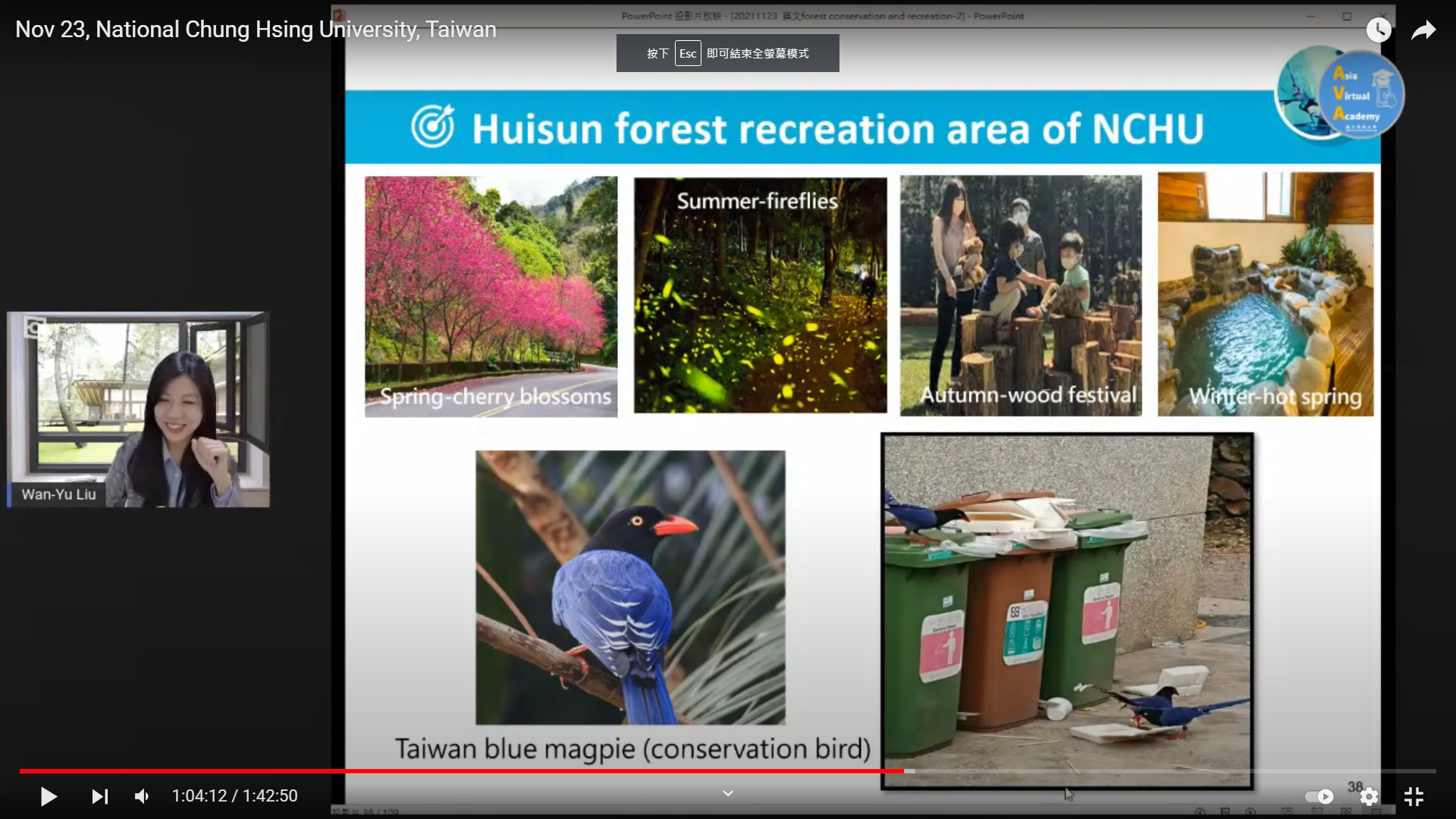1456x819 pixels.
Task: Click the Taiwan blue magpie caption
Action: coord(632,748)
